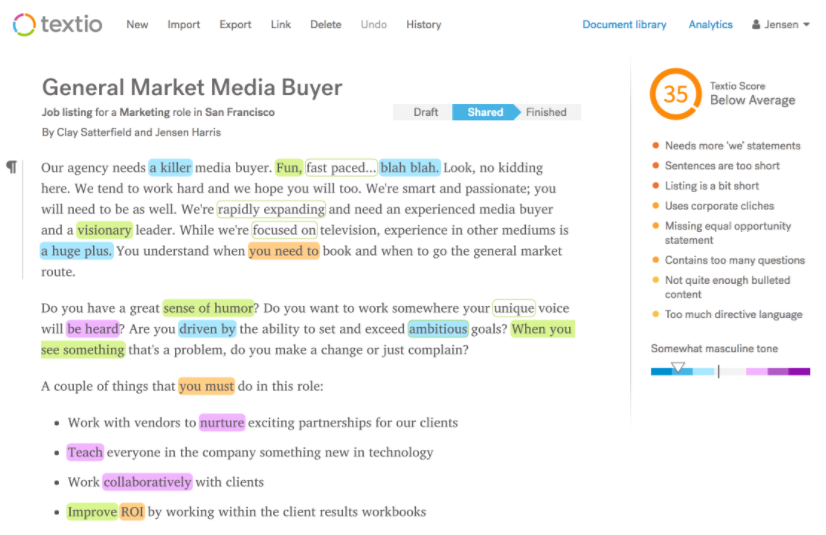826x535 pixels.
Task: Click the Delete menu option
Action: click(x=326, y=24)
